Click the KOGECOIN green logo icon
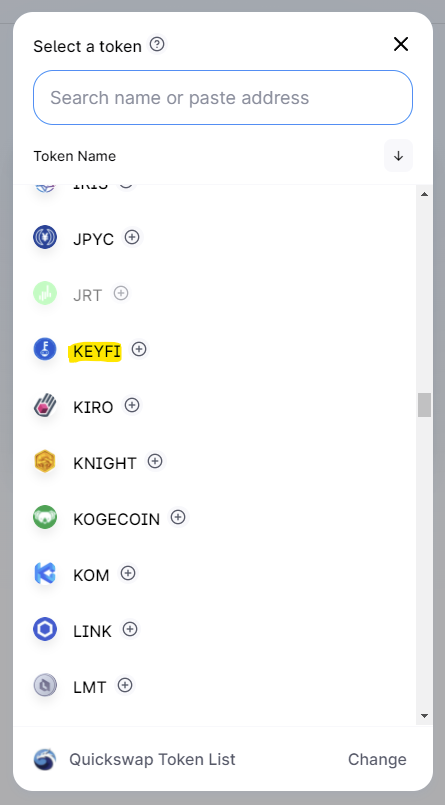Viewport: 445px width, 805px height. [x=45, y=518]
